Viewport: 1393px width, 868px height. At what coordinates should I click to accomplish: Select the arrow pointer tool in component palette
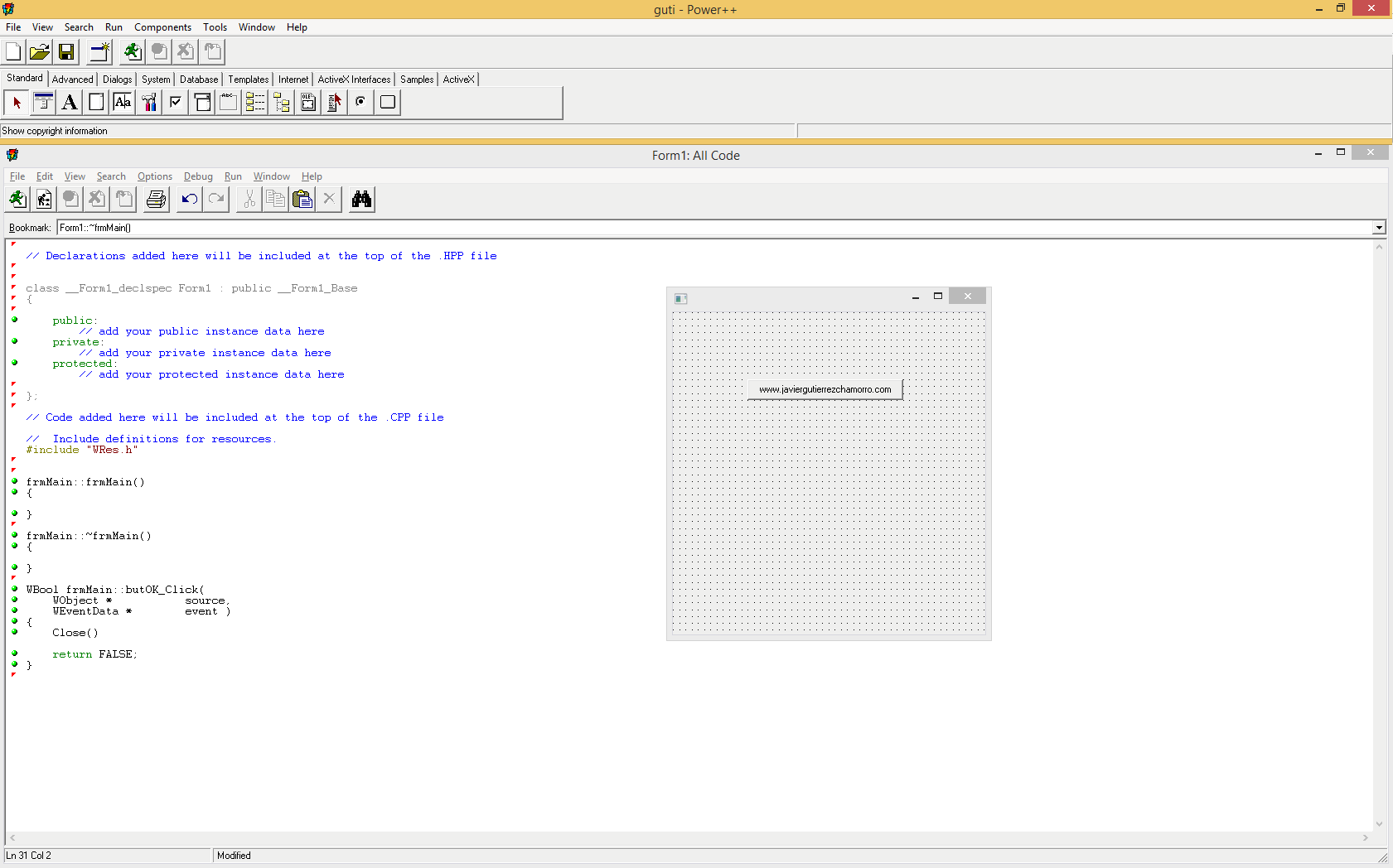tap(17, 103)
